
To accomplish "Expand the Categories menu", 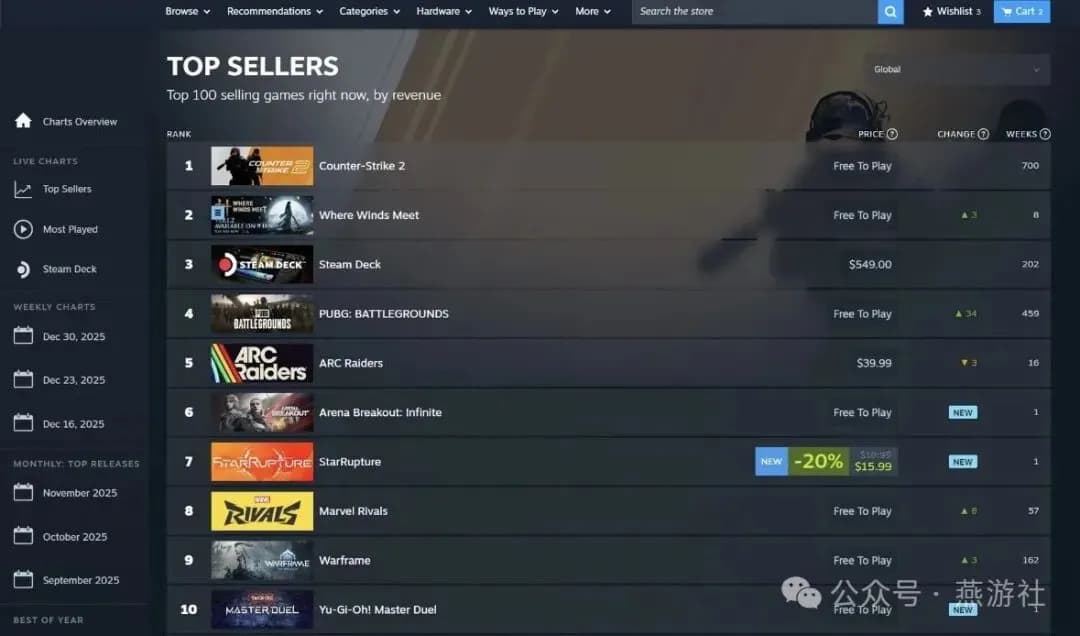I will [369, 11].
